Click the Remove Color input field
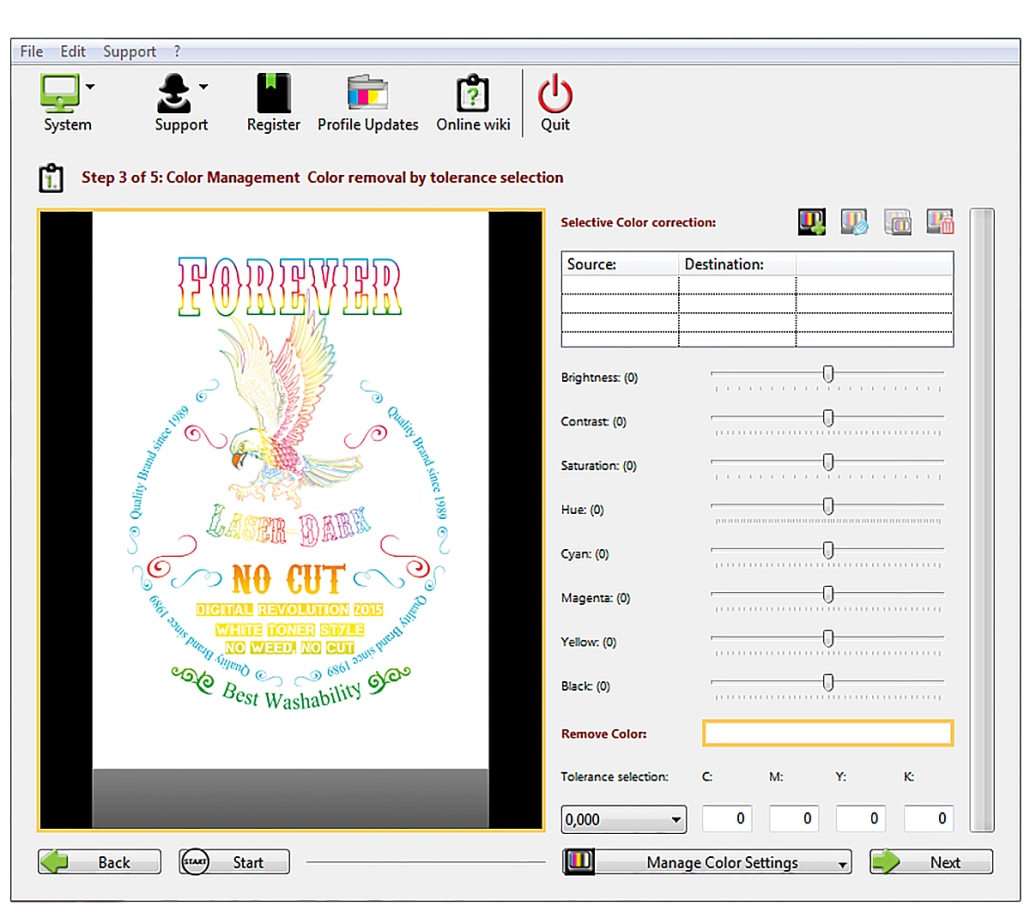Image resolution: width=1030 pixels, height=912 pixels. pos(827,734)
